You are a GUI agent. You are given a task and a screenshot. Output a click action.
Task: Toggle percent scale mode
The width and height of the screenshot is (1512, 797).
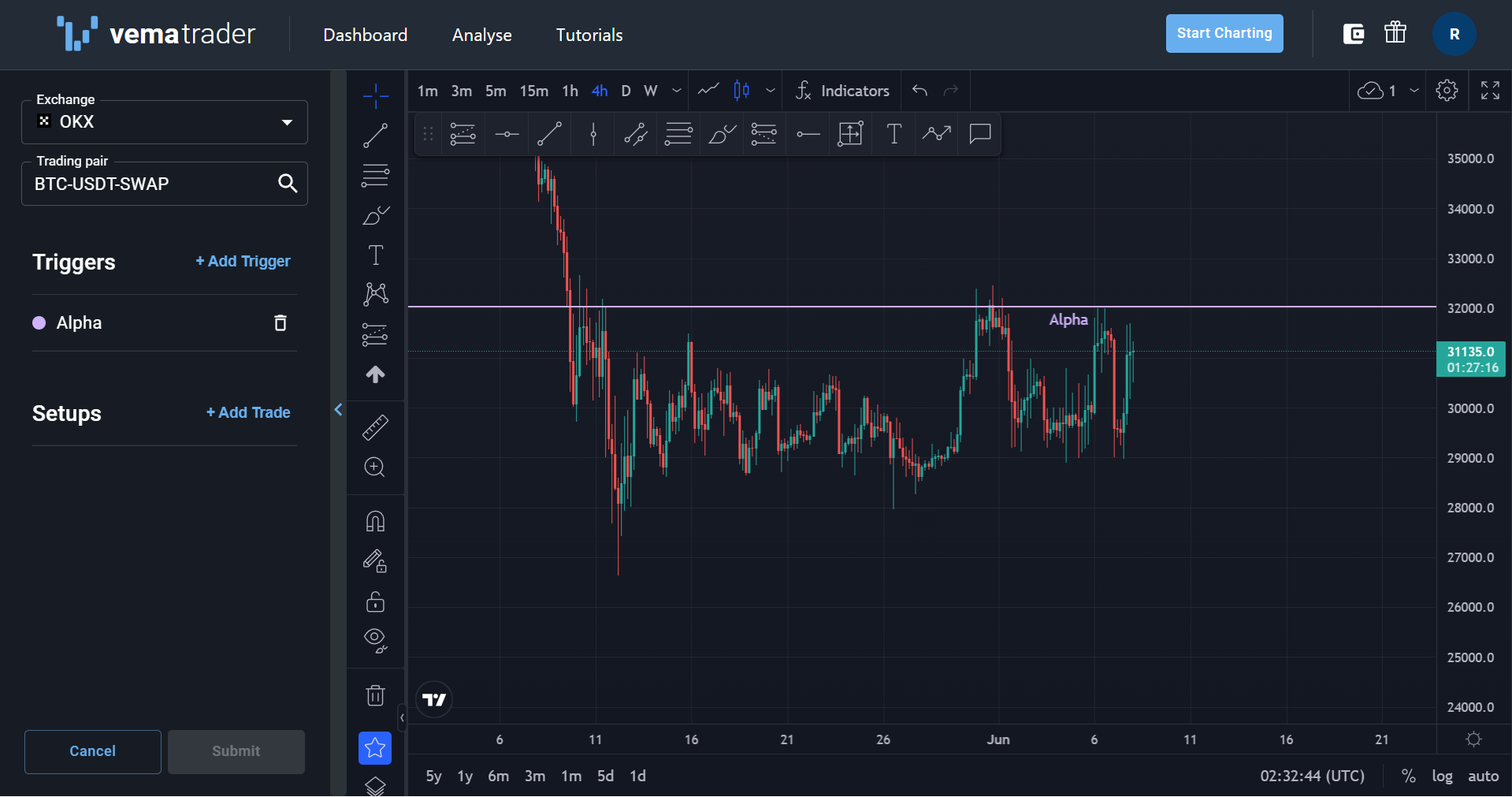(1409, 776)
